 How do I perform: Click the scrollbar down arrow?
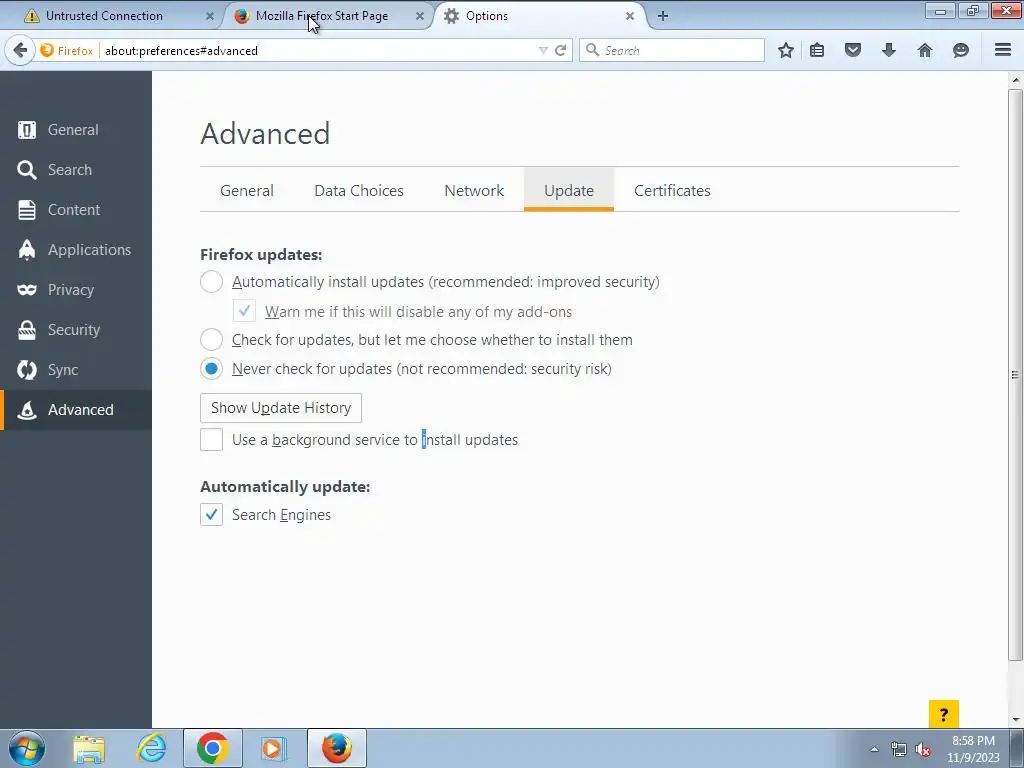point(1015,720)
